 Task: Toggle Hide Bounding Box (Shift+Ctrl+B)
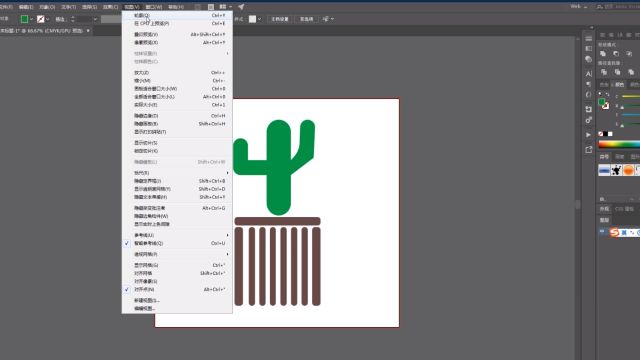(x=177, y=181)
